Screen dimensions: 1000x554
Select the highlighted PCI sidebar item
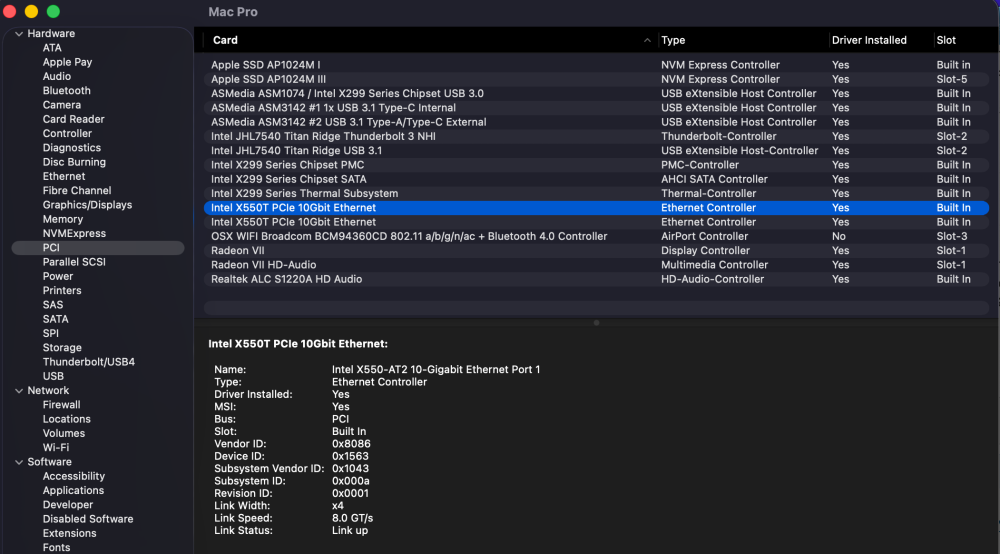click(98, 248)
